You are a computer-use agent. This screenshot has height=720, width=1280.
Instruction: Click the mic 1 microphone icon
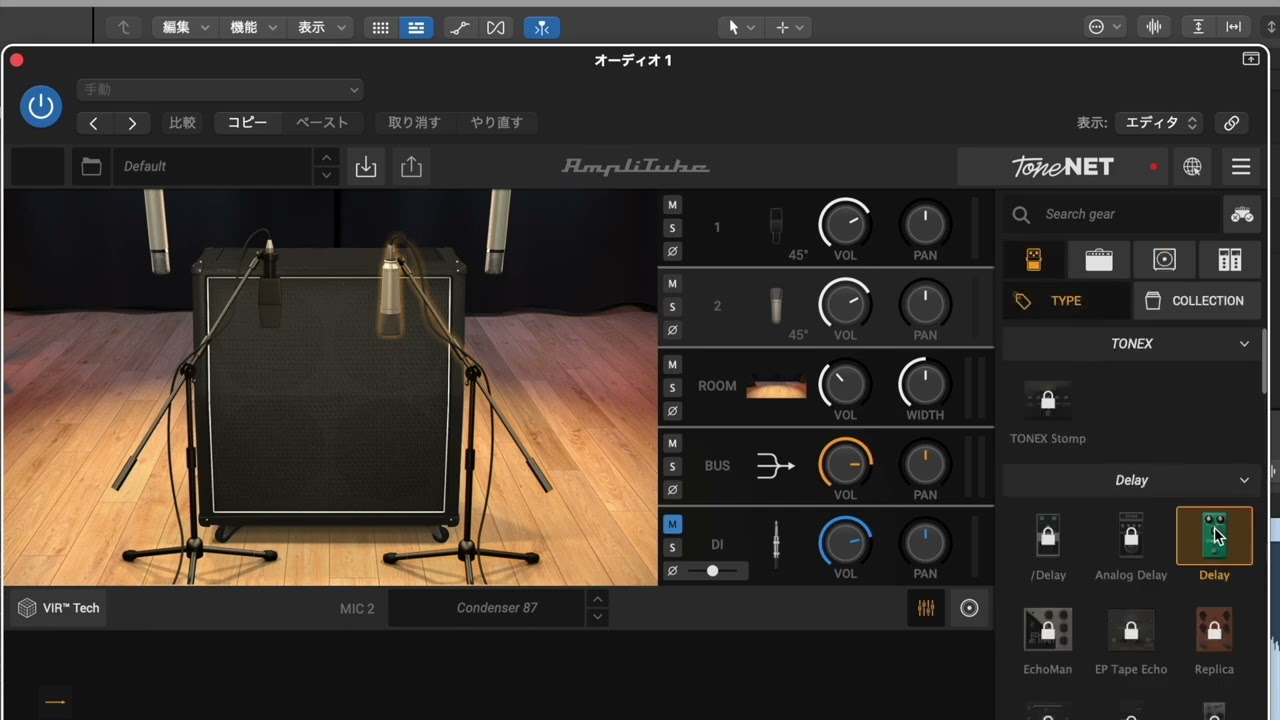[776, 226]
